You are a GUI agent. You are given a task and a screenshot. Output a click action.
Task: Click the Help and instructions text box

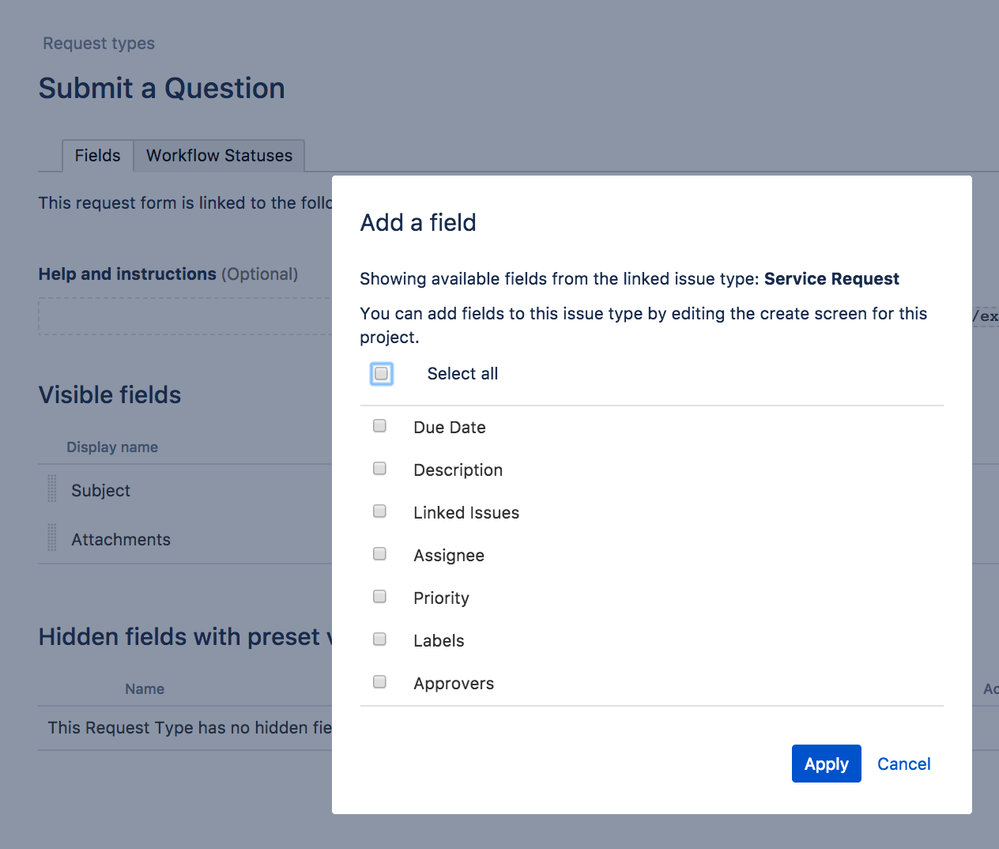pos(185,316)
